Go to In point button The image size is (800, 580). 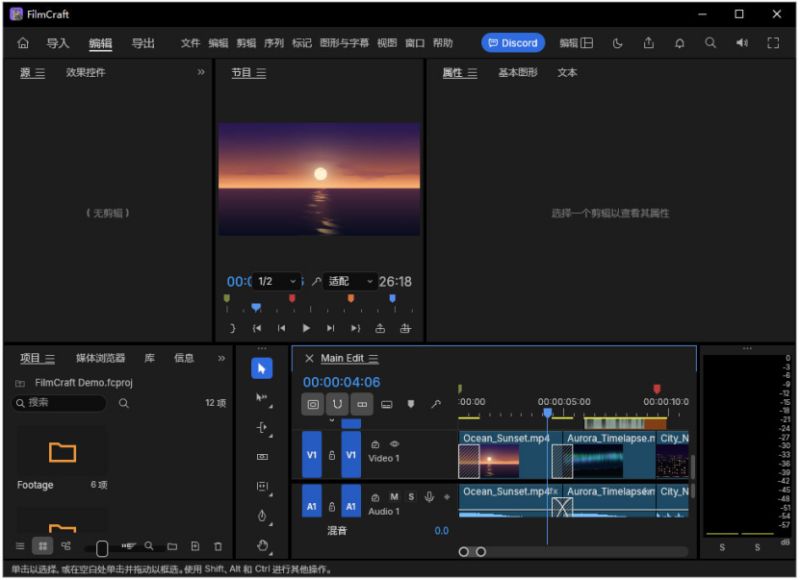coord(257,329)
